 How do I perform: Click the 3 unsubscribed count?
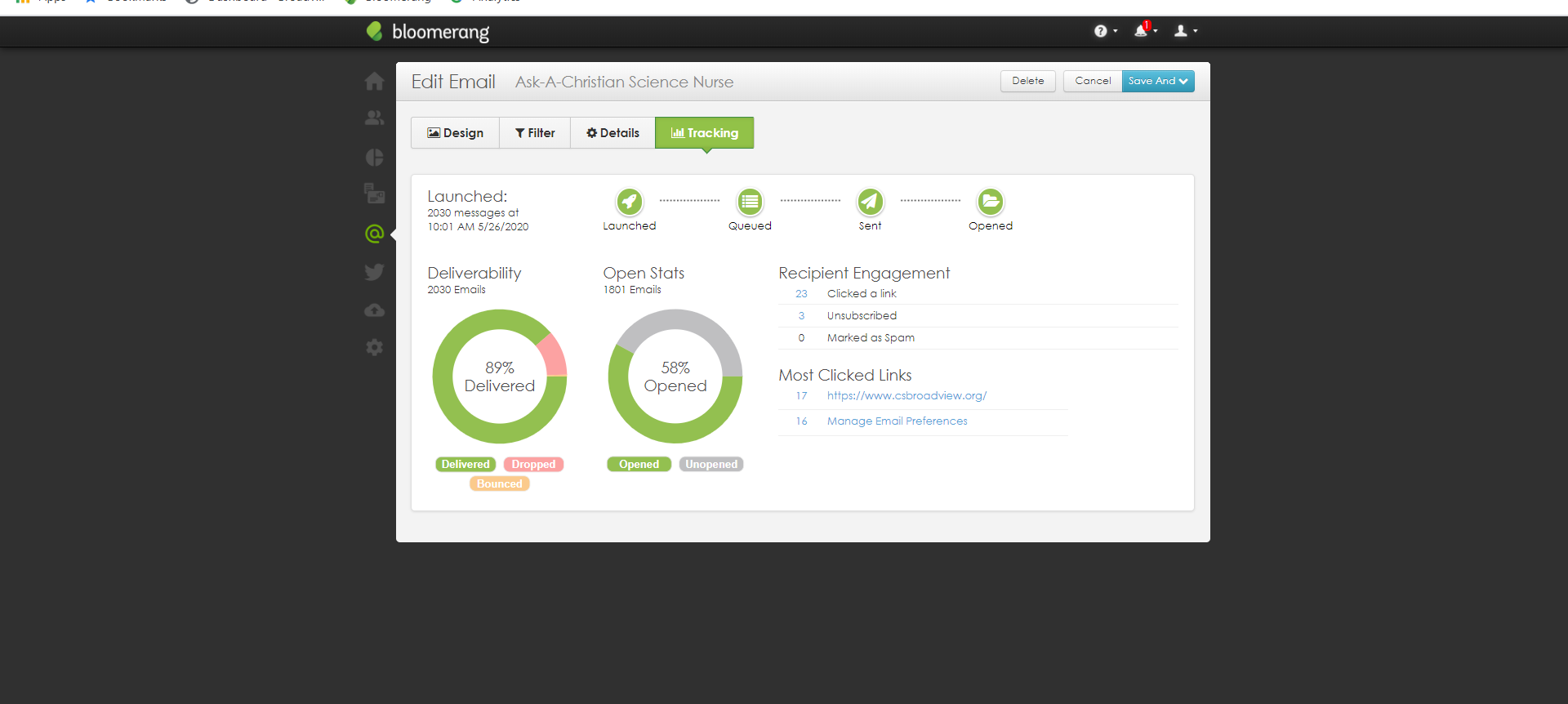[801, 316]
